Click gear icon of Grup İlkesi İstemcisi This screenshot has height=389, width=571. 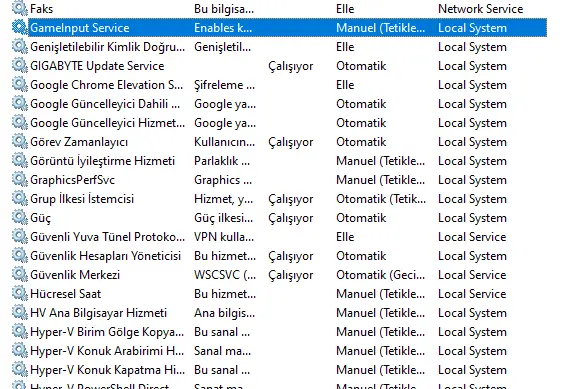(x=19, y=199)
